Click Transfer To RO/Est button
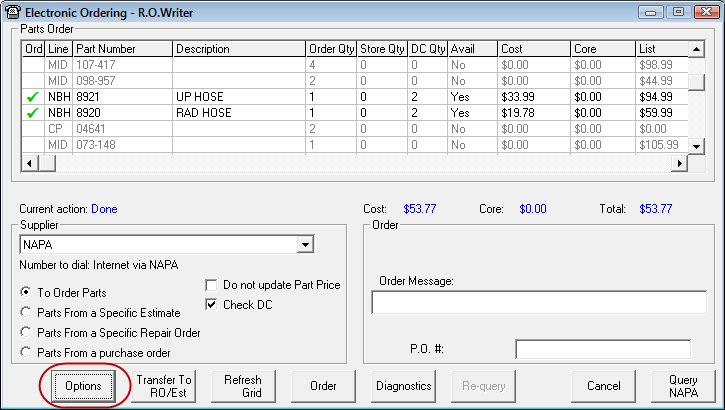The height and width of the screenshot is (410, 725). tap(164, 386)
